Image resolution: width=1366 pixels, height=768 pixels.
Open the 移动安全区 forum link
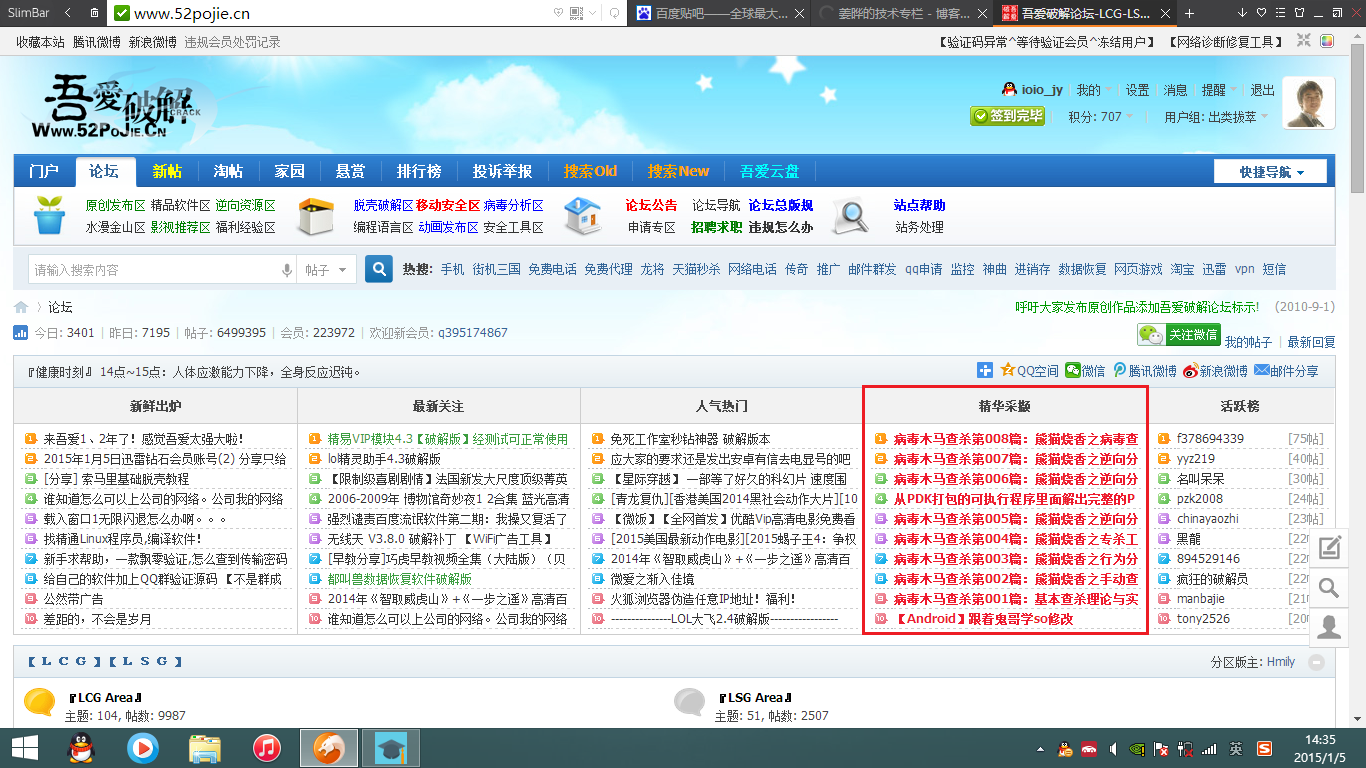coord(448,205)
